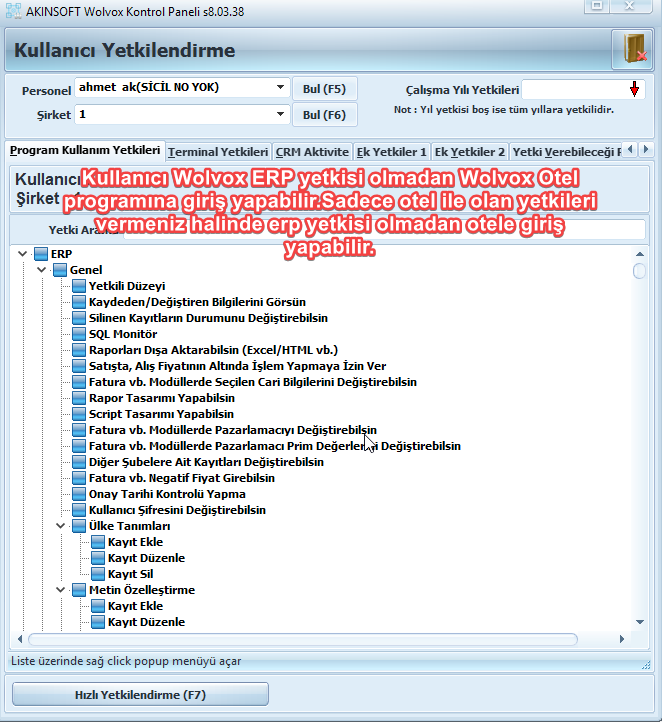Toggle Rapor Tasarımı Yapabilsin box
This screenshot has width=662, height=722.
(x=79, y=398)
